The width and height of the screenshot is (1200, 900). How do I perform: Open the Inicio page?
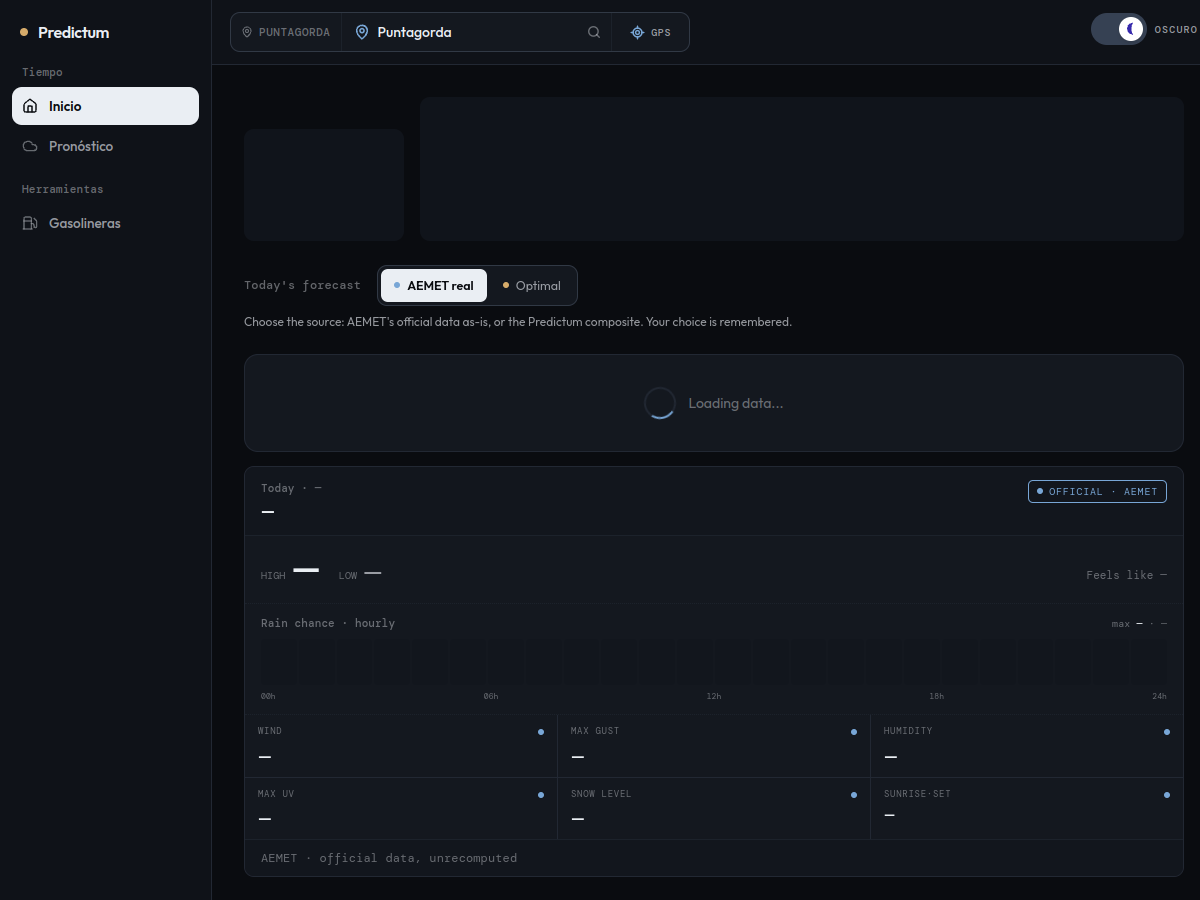105,106
